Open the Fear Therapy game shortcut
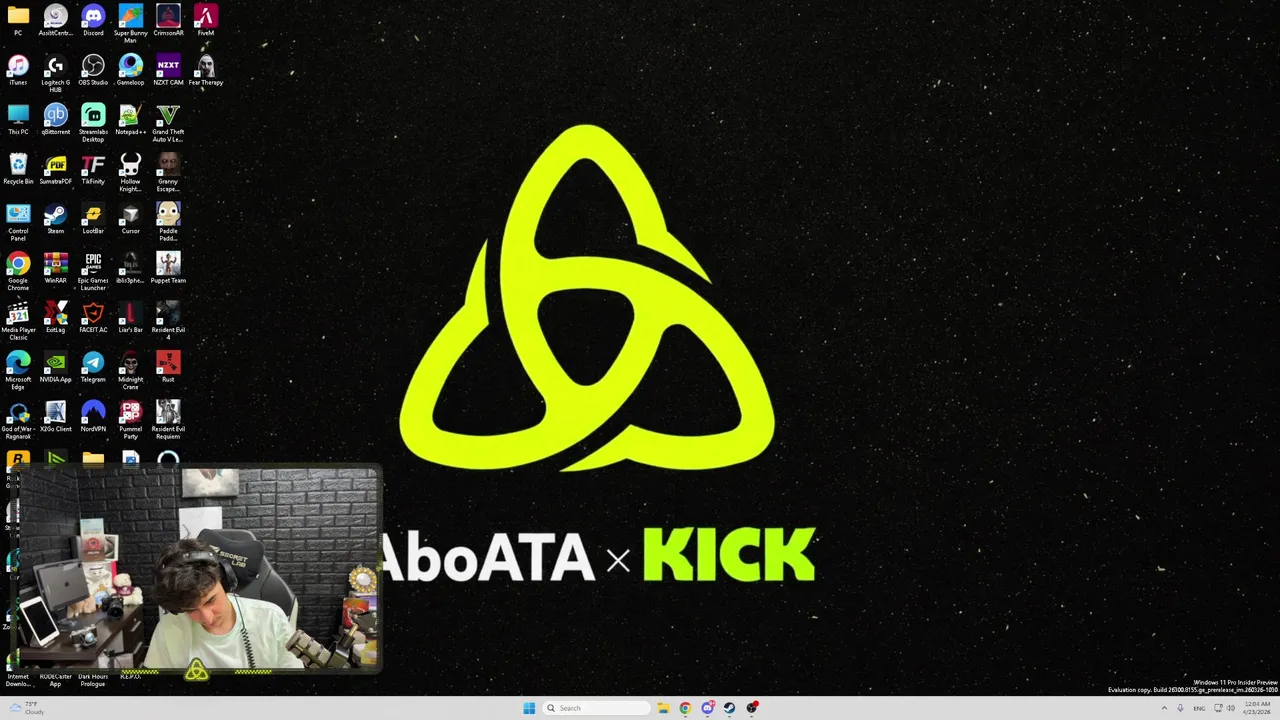Viewport: 1280px width, 720px height. 205,70
